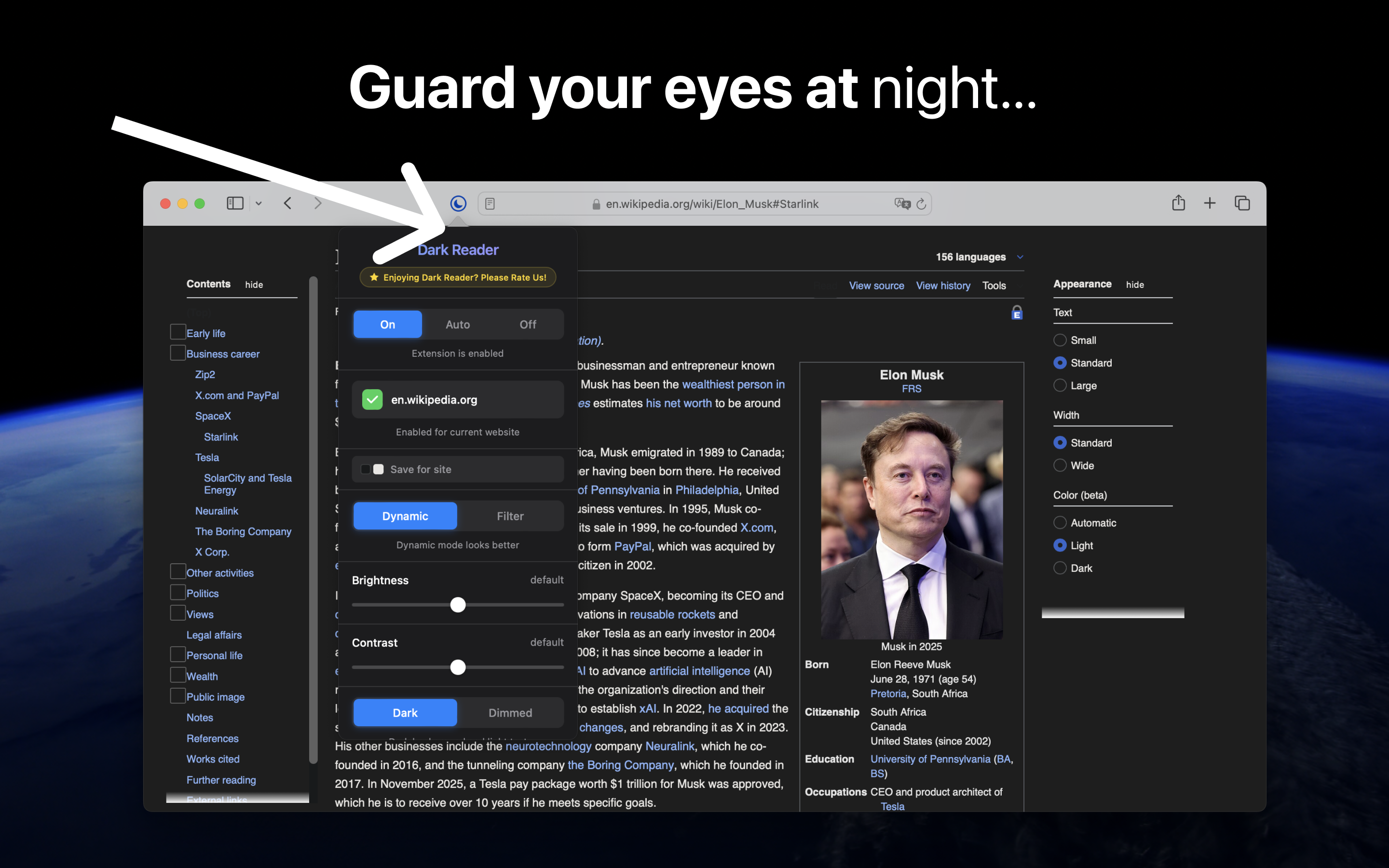Click the Dark Reader moon toolbar icon
1389x868 pixels.
[x=458, y=203]
